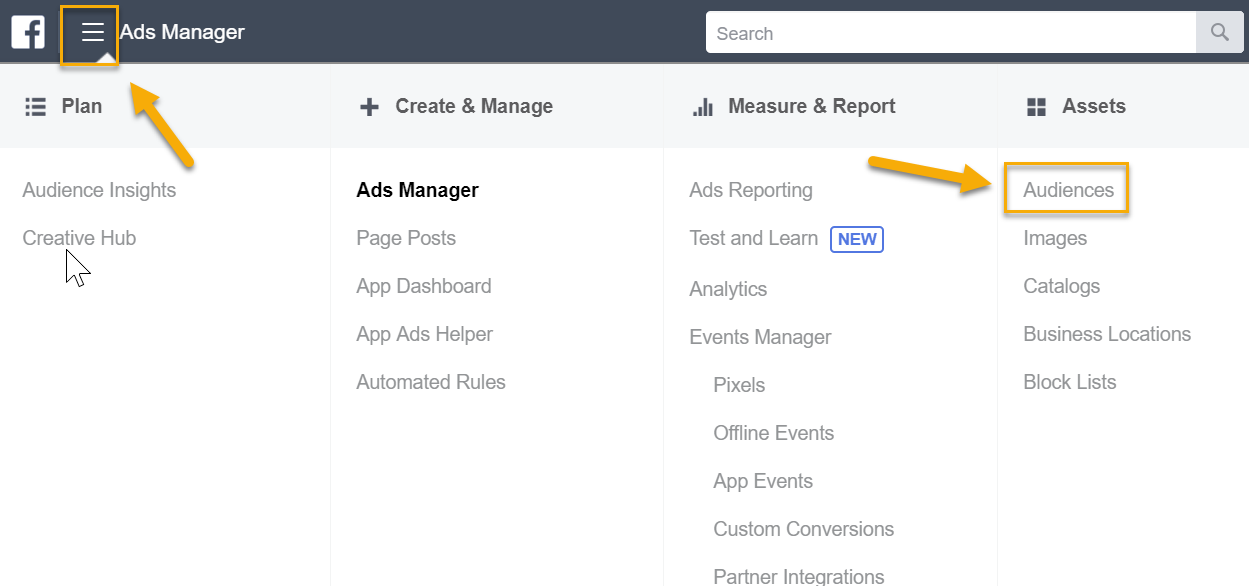The image size is (1249, 586).
Task: Open App Ads Helper
Action: pos(424,334)
